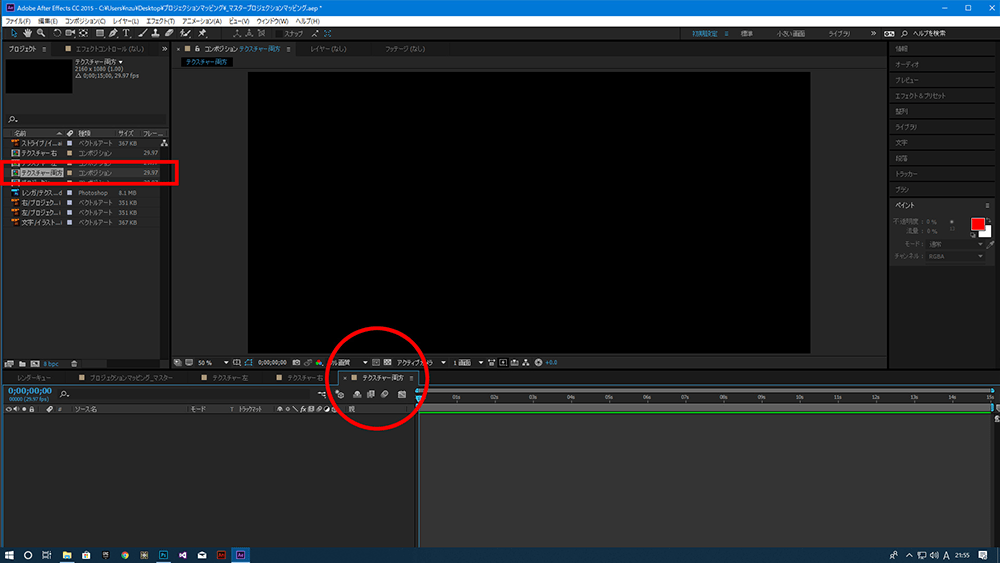
Task: Open interpret footage icon in Project footer
Action: pyautogui.click(x=9, y=363)
